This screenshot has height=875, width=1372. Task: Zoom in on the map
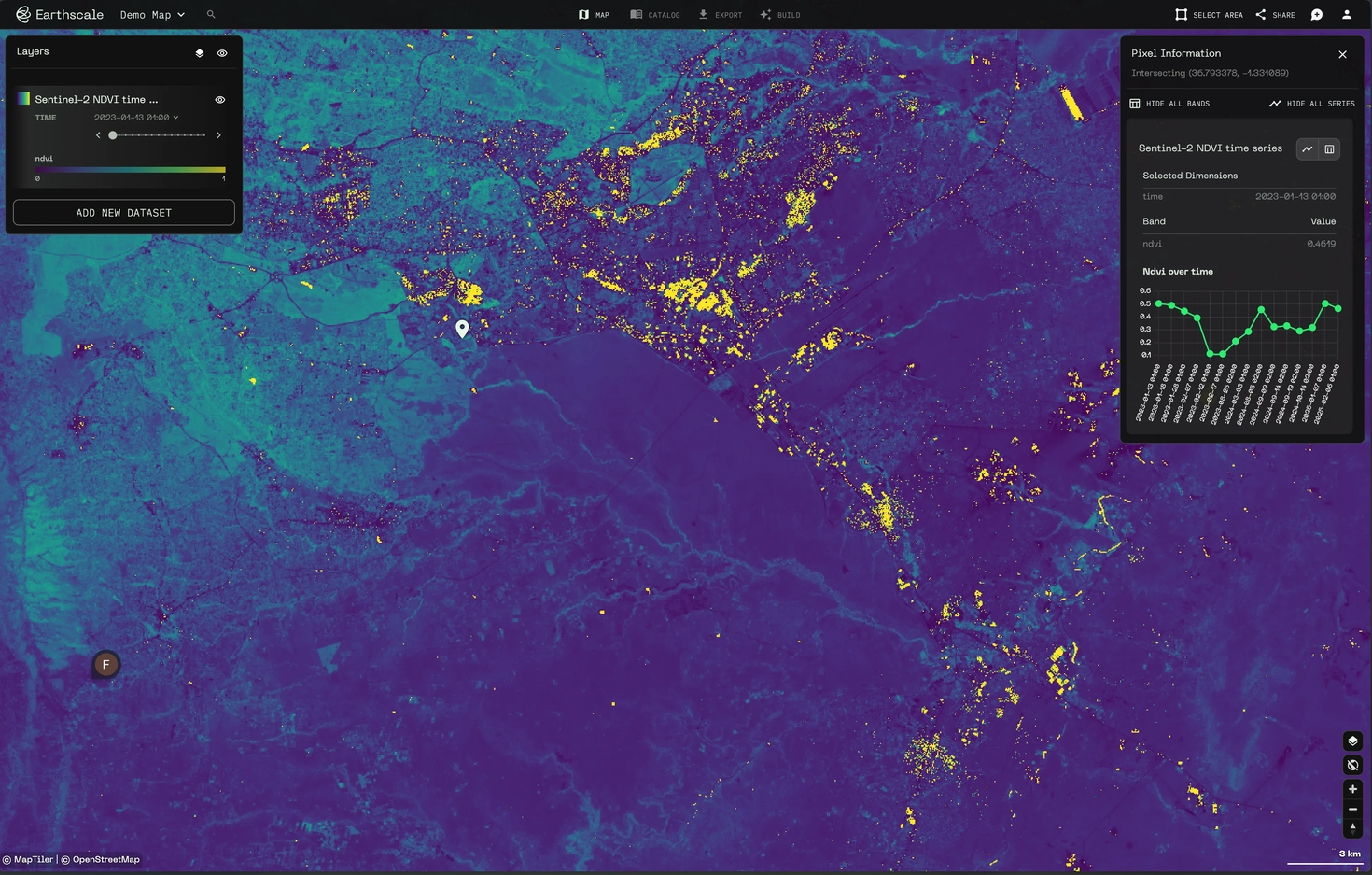pyautogui.click(x=1352, y=789)
